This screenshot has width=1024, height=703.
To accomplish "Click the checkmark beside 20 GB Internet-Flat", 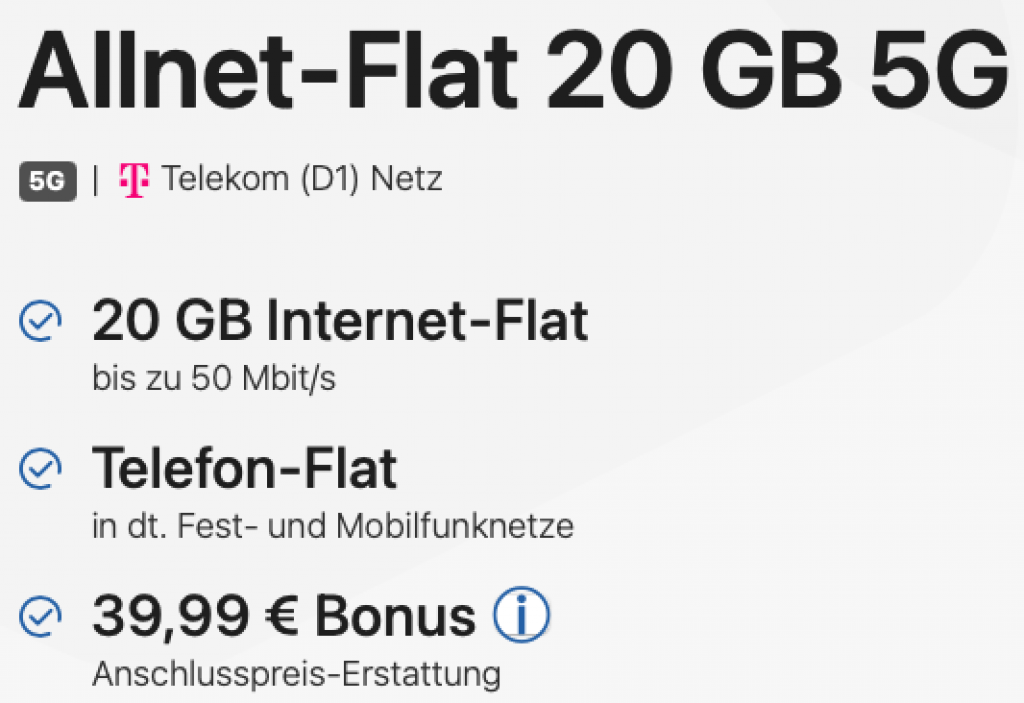I will pyautogui.click(x=39, y=319).
